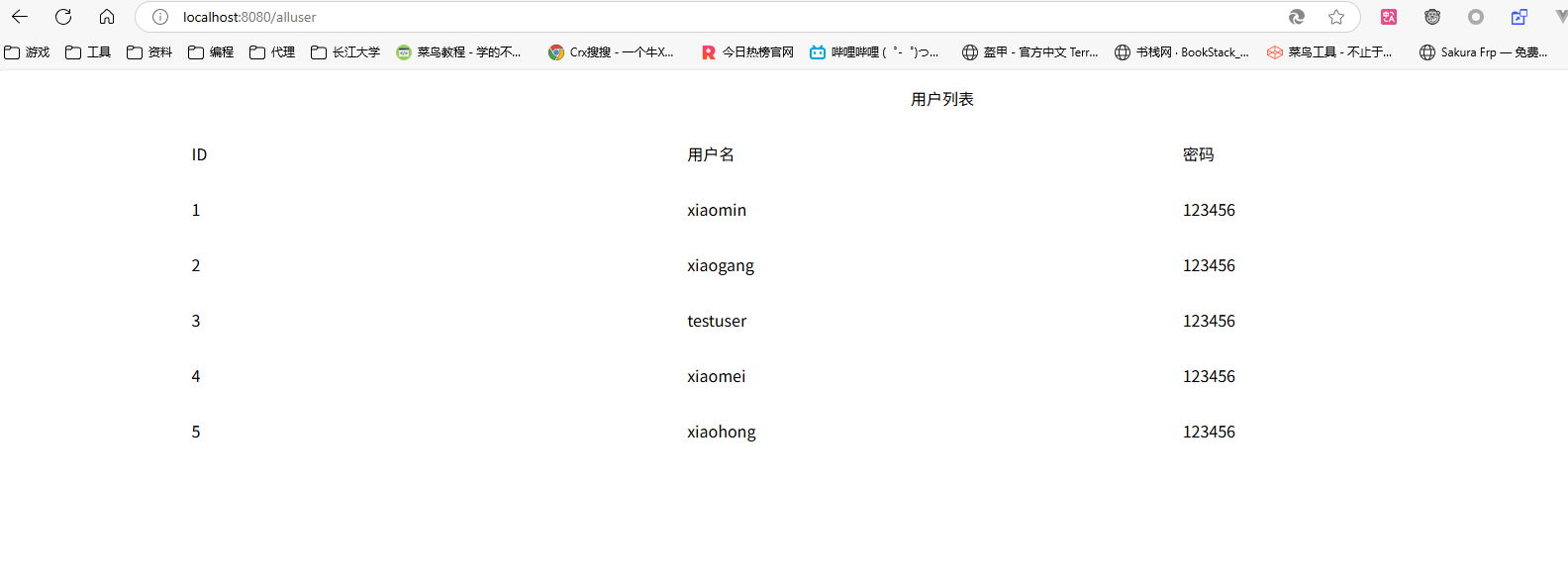Click the blue collections-style extension icon

tap(1519, 17)
